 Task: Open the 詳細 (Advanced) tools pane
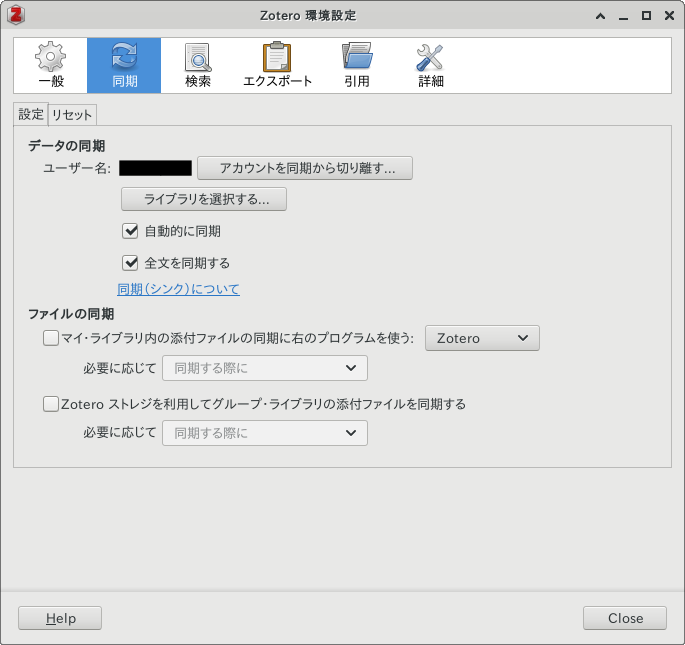pos(431,65)
